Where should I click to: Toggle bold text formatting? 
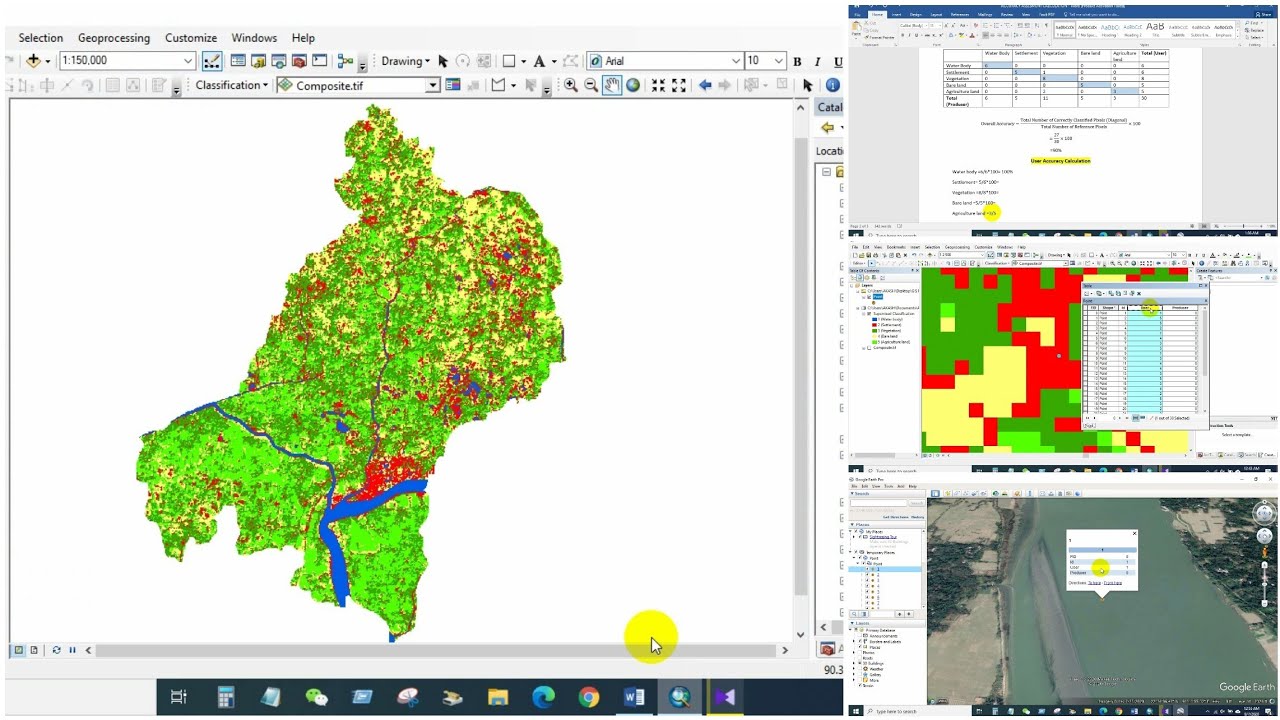pyautogui.click(x=797, y=61)
